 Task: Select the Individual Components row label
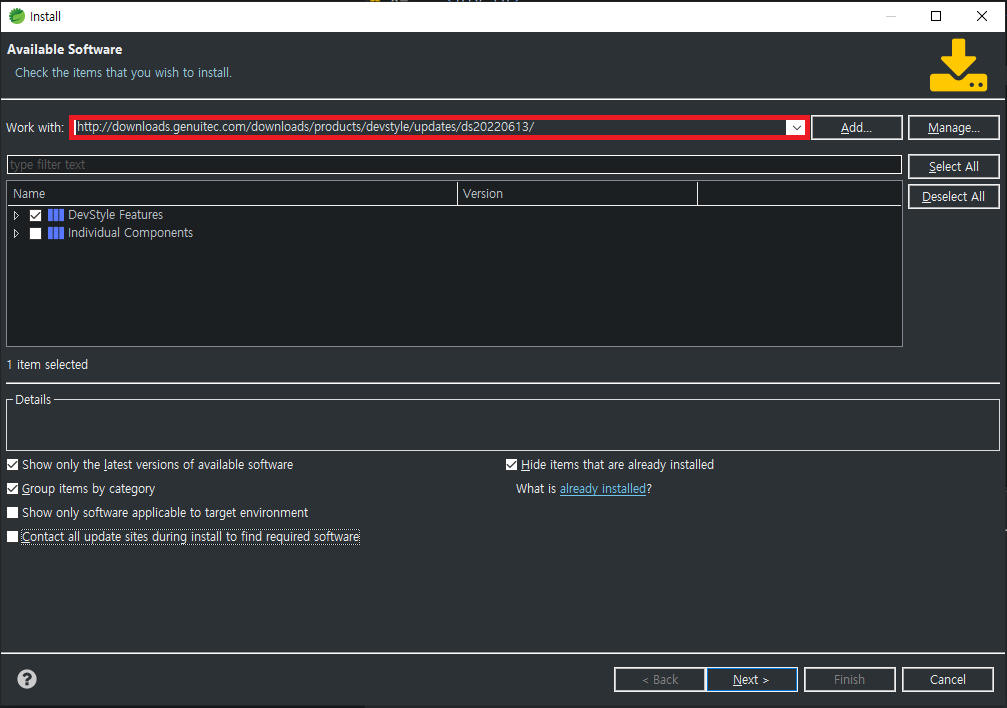(130, 233)
